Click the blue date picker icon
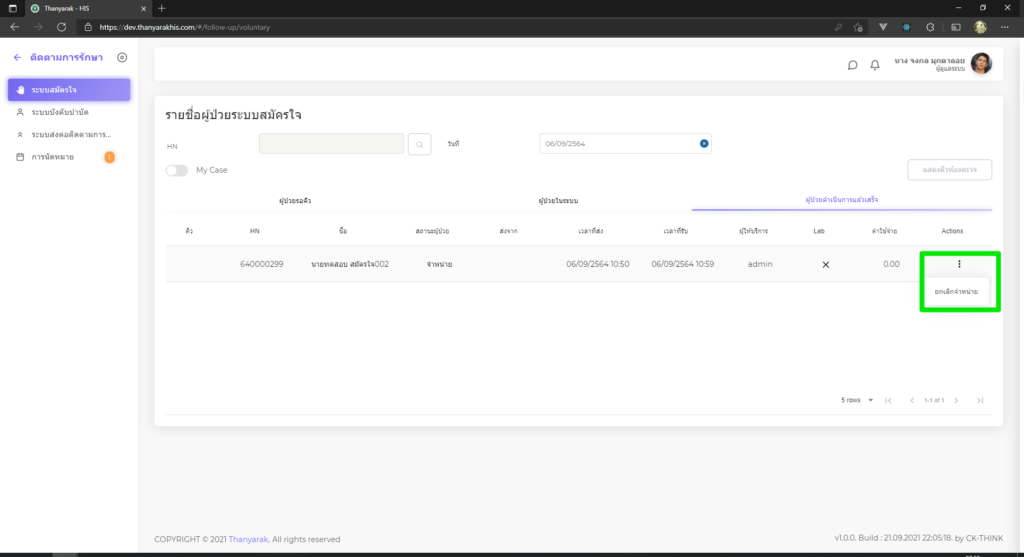This screenshot has width=1024, height=557. click(704, 144)
